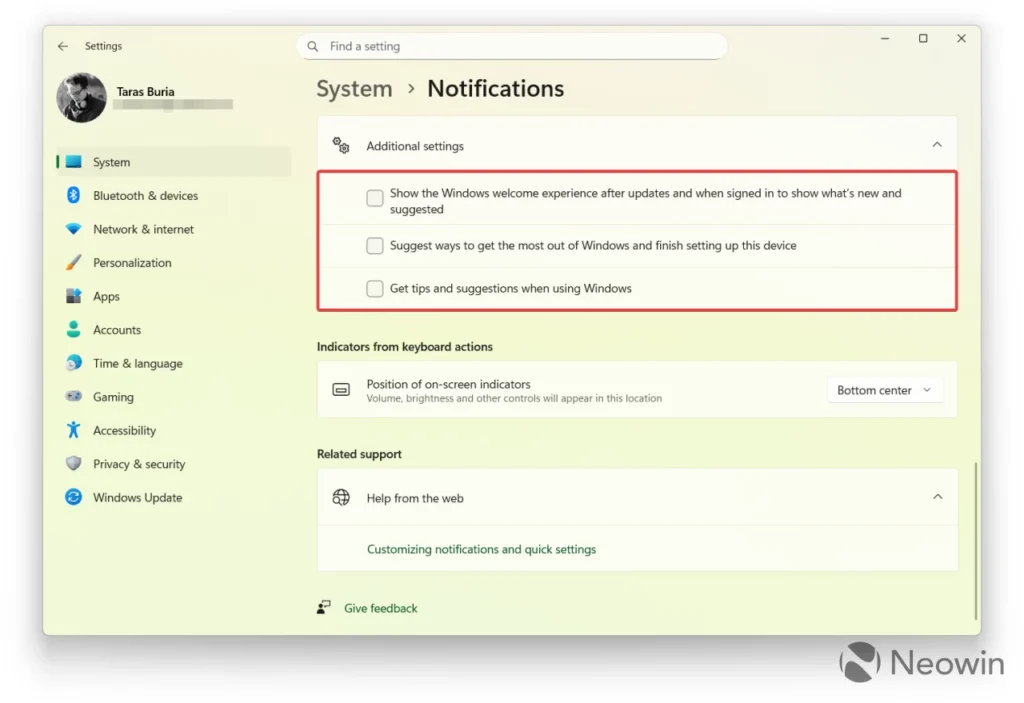
Task: Click the Windows Update icon
Action: coord(73,497)
